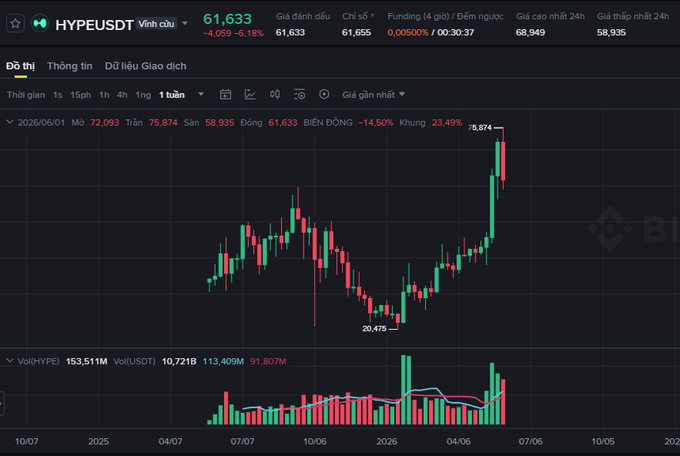
Task: Click the Giá đánh dấu mark price label
Action: point(303,16)
